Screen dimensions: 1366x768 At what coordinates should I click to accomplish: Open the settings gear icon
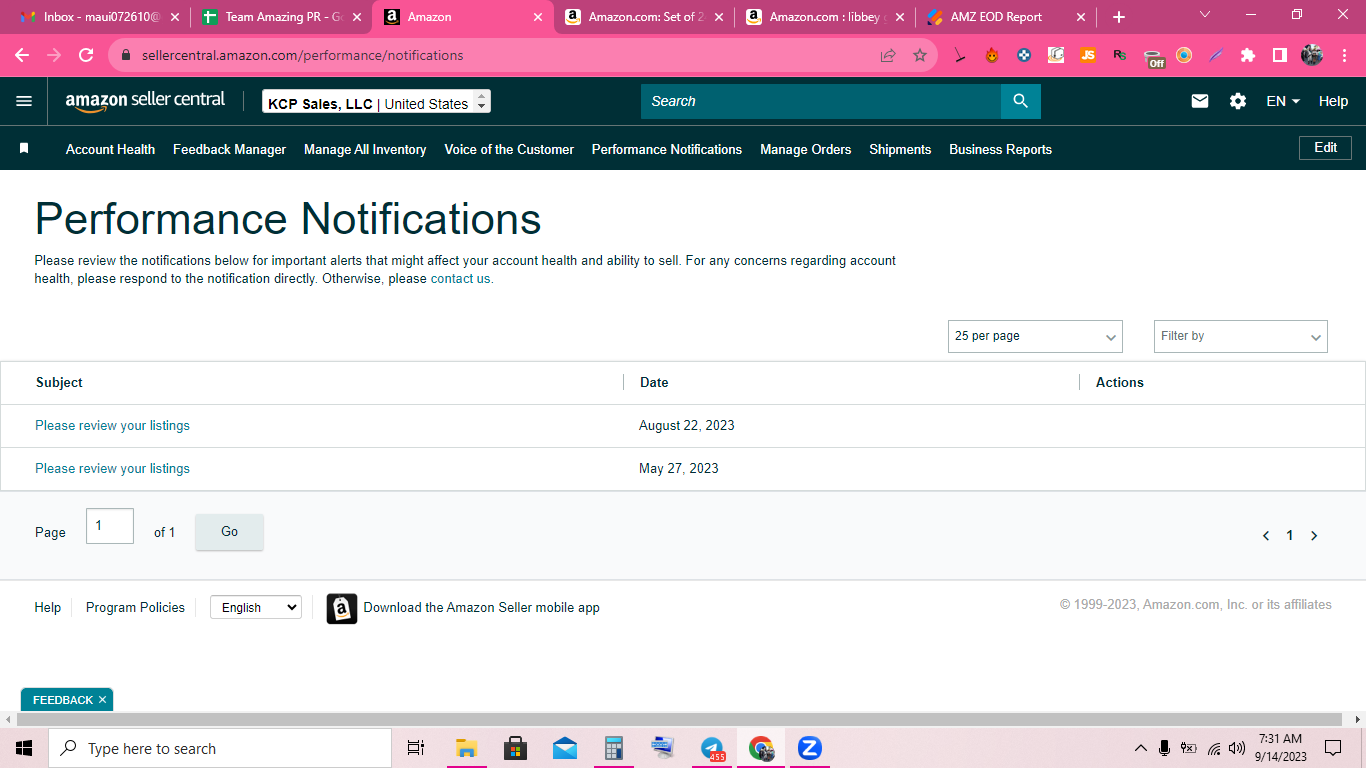[1238, 101]
